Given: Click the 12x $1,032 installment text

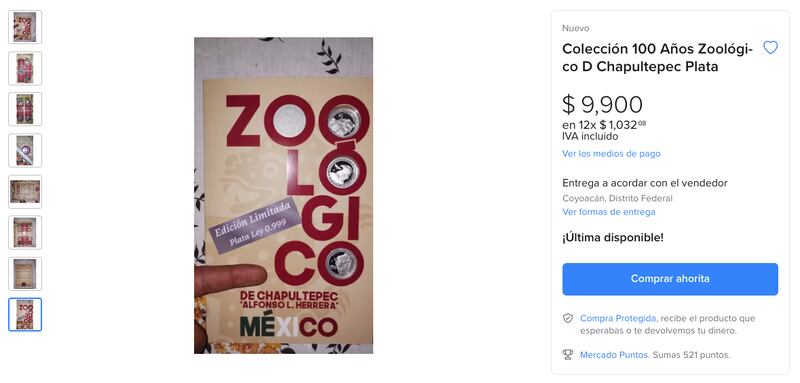Looking at the screenshot, I should pyautogui.click(x=604, y=125).
